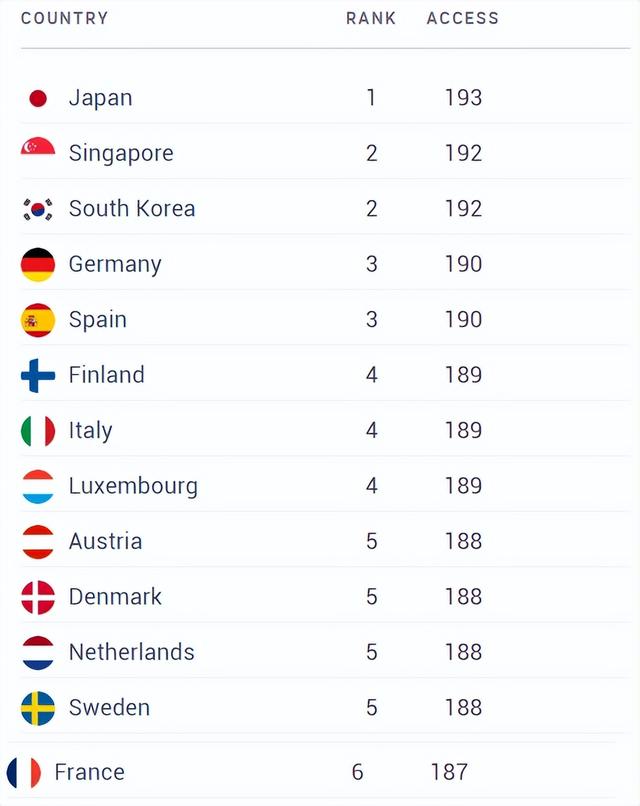The height and width of the screenshot is (806, 640).
Task: Click the Austria flag icon
Action: 38,542
